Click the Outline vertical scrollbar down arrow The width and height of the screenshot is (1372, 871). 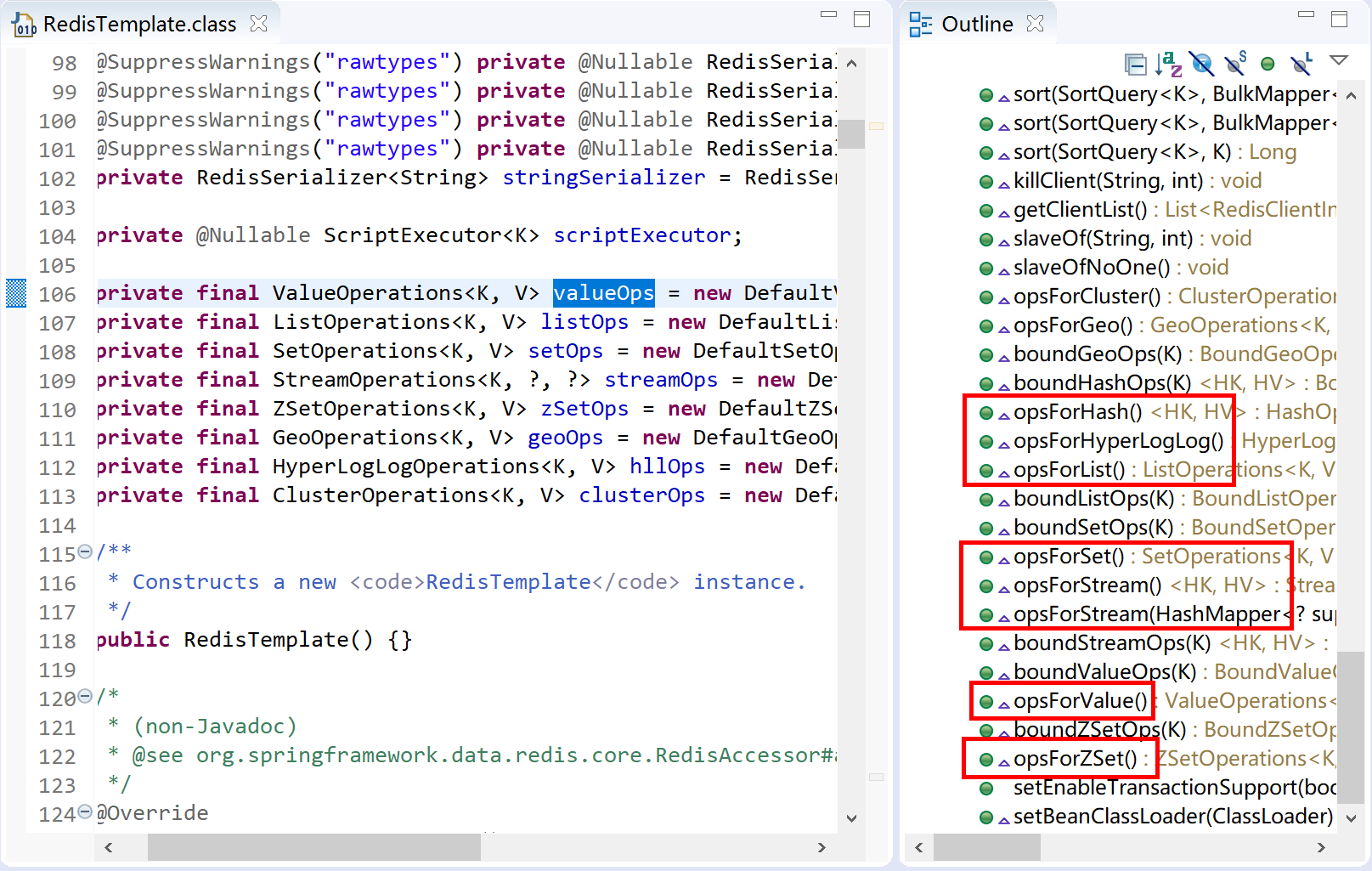[x=1352, y=818]
